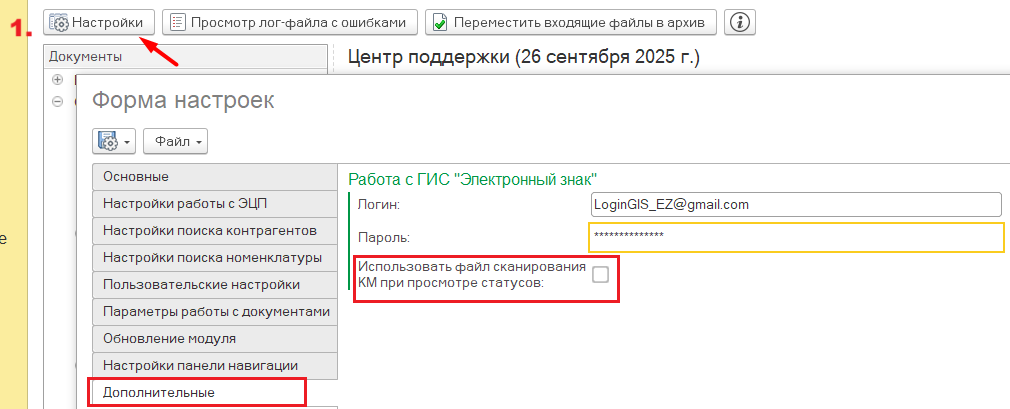Click the Логин input field

pyautogui.click(x=795, y=204)
